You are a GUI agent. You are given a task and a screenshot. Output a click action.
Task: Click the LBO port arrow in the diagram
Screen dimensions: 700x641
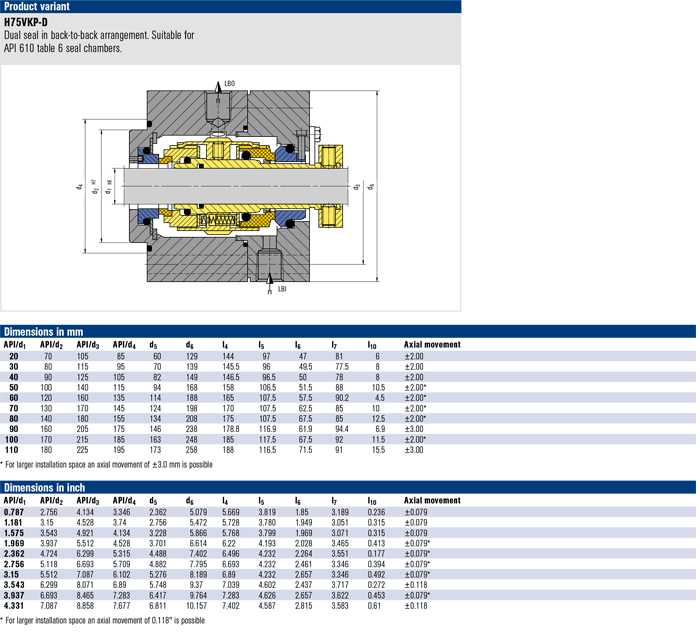point(215,84)
